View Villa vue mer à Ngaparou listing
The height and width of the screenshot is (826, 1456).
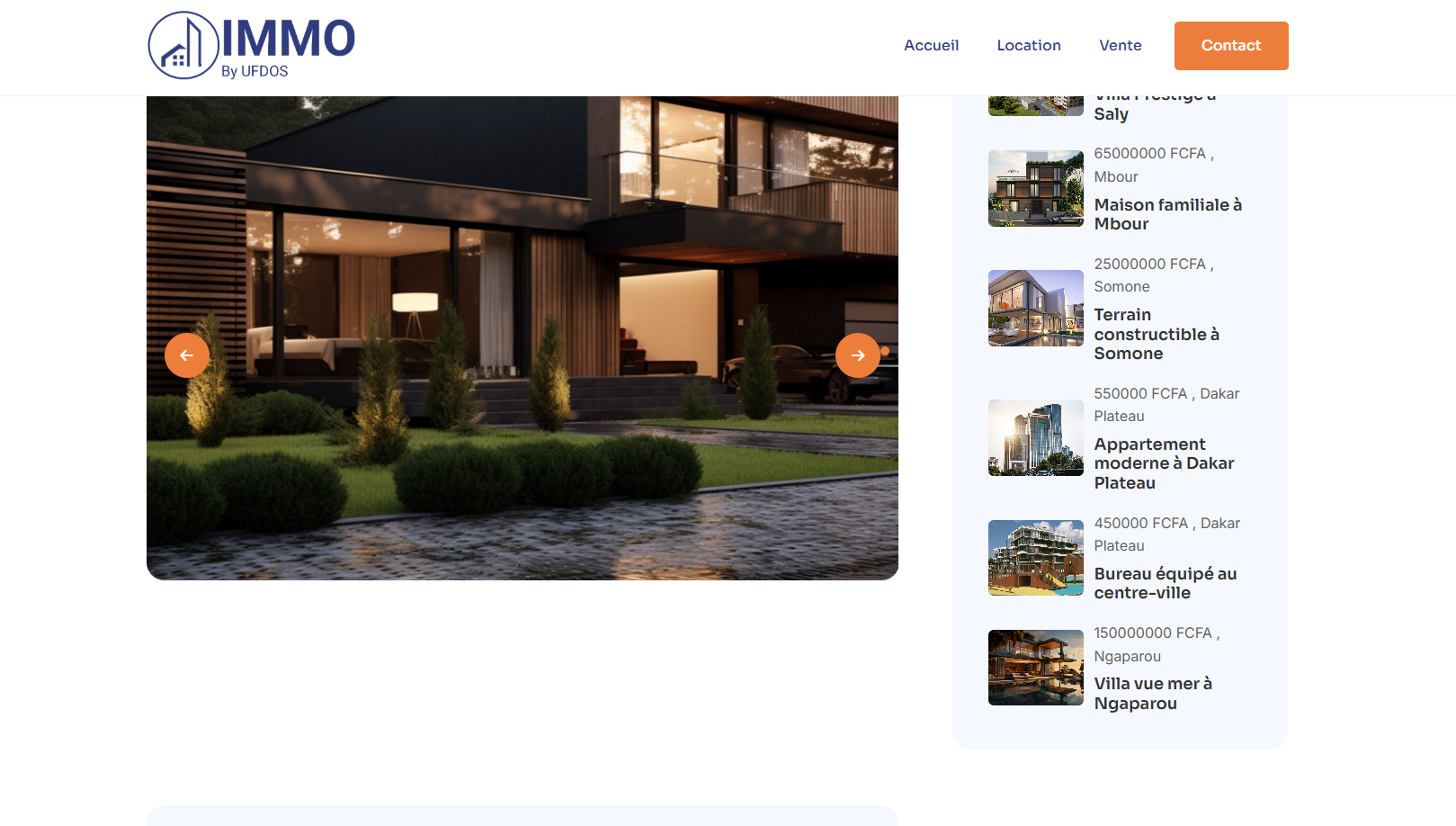(x=1152, y=694)
